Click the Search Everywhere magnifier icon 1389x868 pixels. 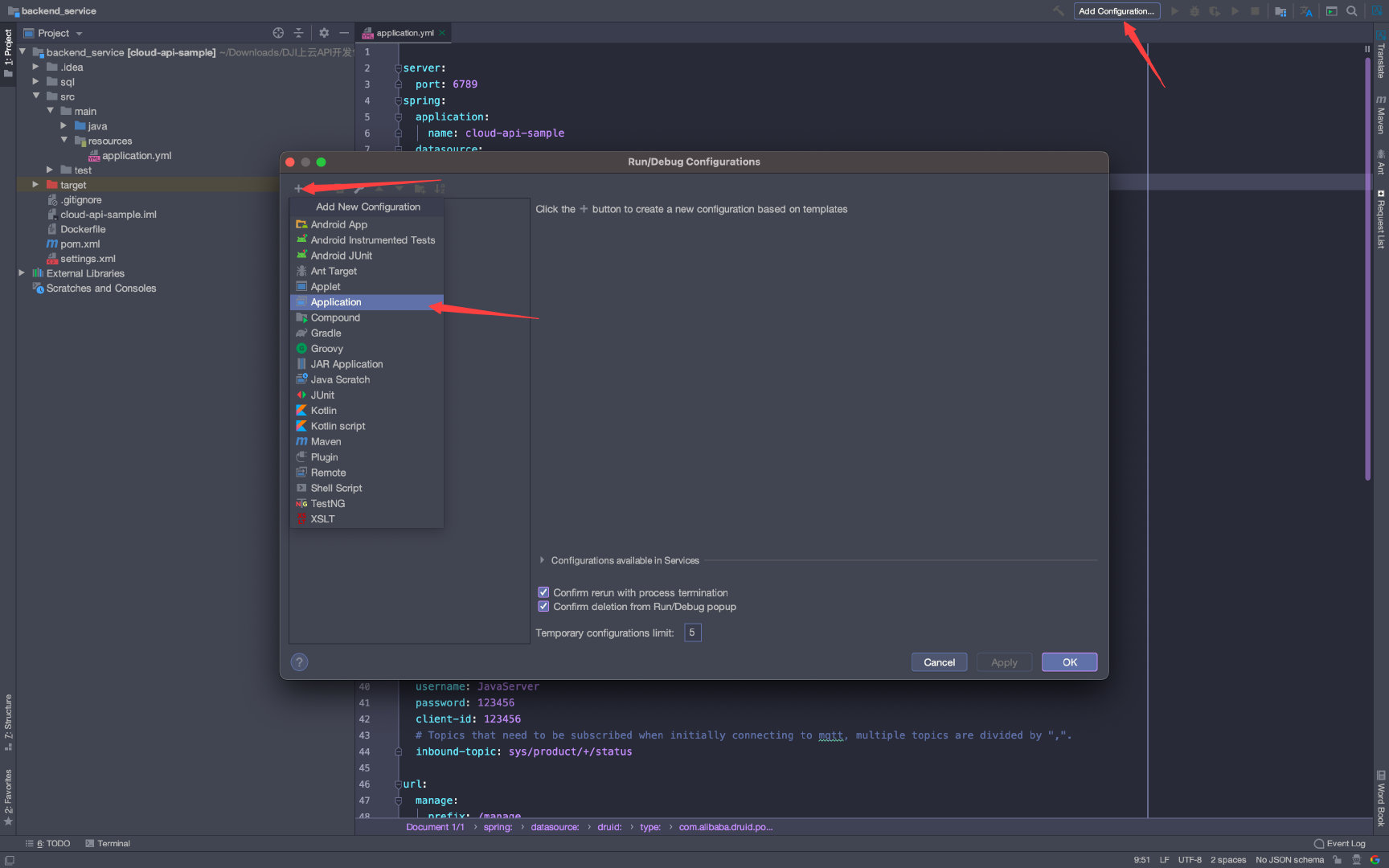pos(1352,11)
